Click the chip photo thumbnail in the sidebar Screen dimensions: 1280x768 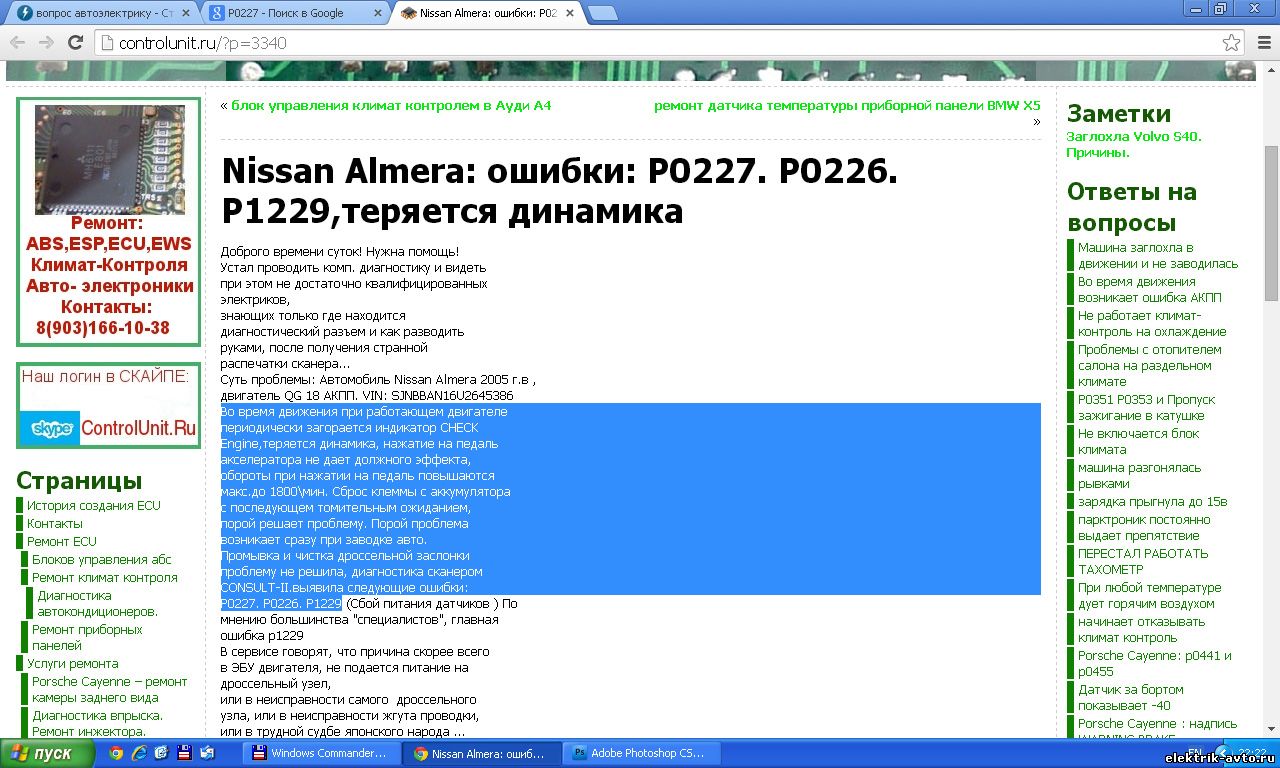coord(110,160)
